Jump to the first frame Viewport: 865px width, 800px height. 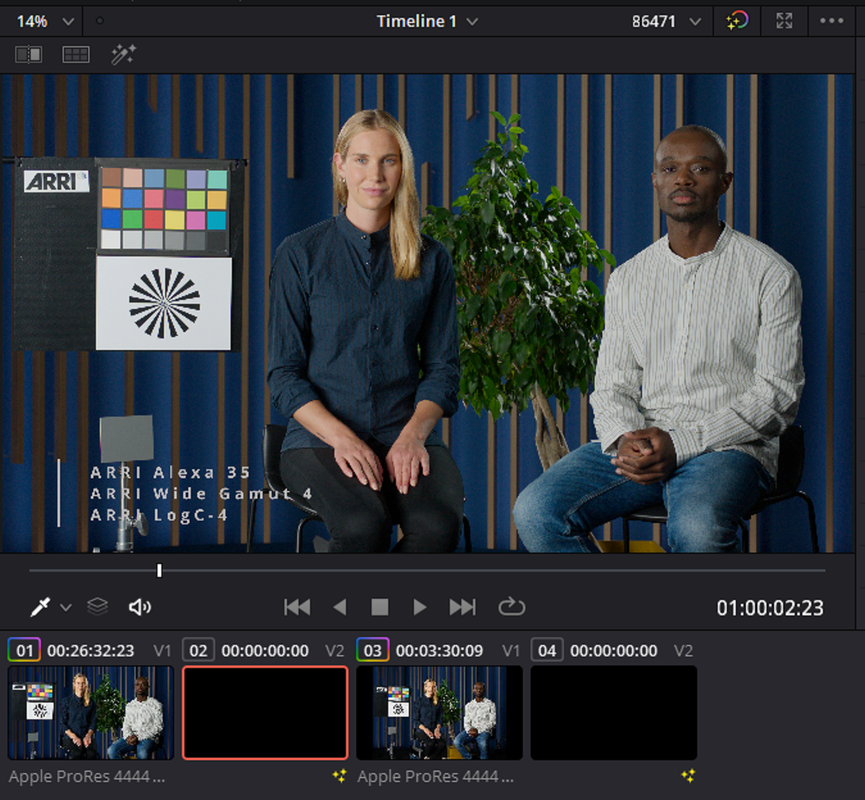(297, 607)
